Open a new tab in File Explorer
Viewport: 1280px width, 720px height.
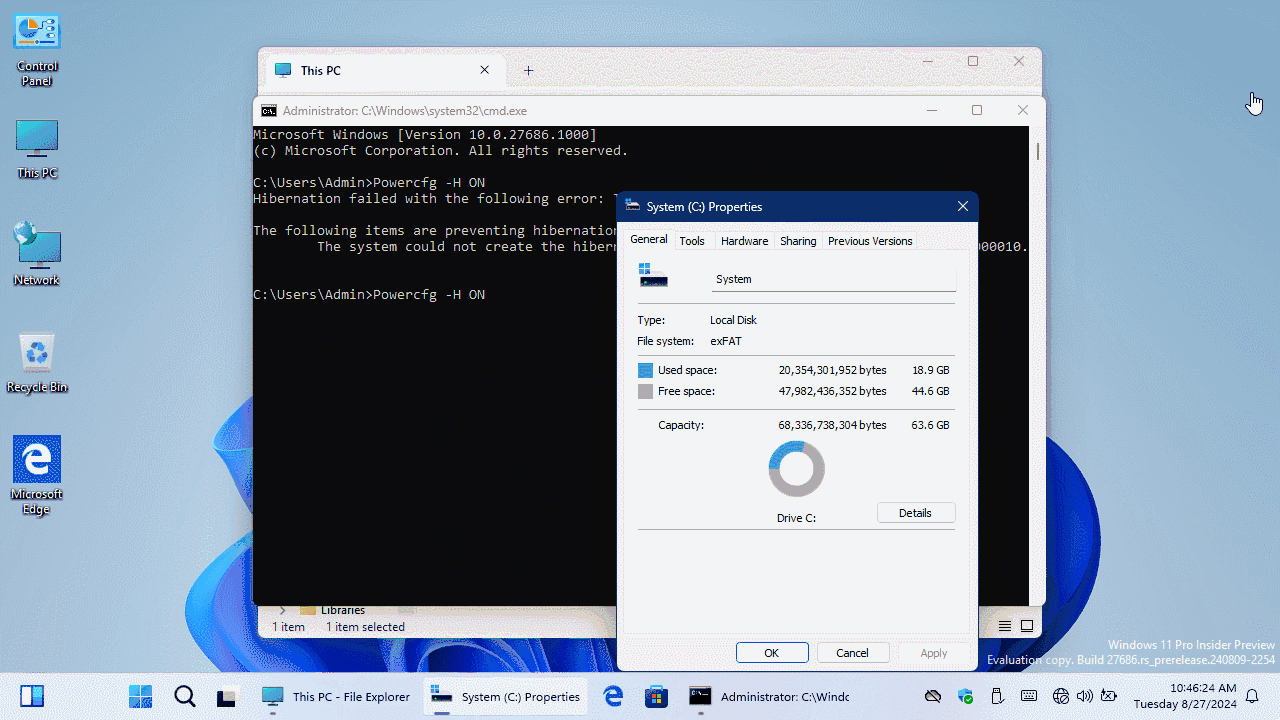pos(529,71)
